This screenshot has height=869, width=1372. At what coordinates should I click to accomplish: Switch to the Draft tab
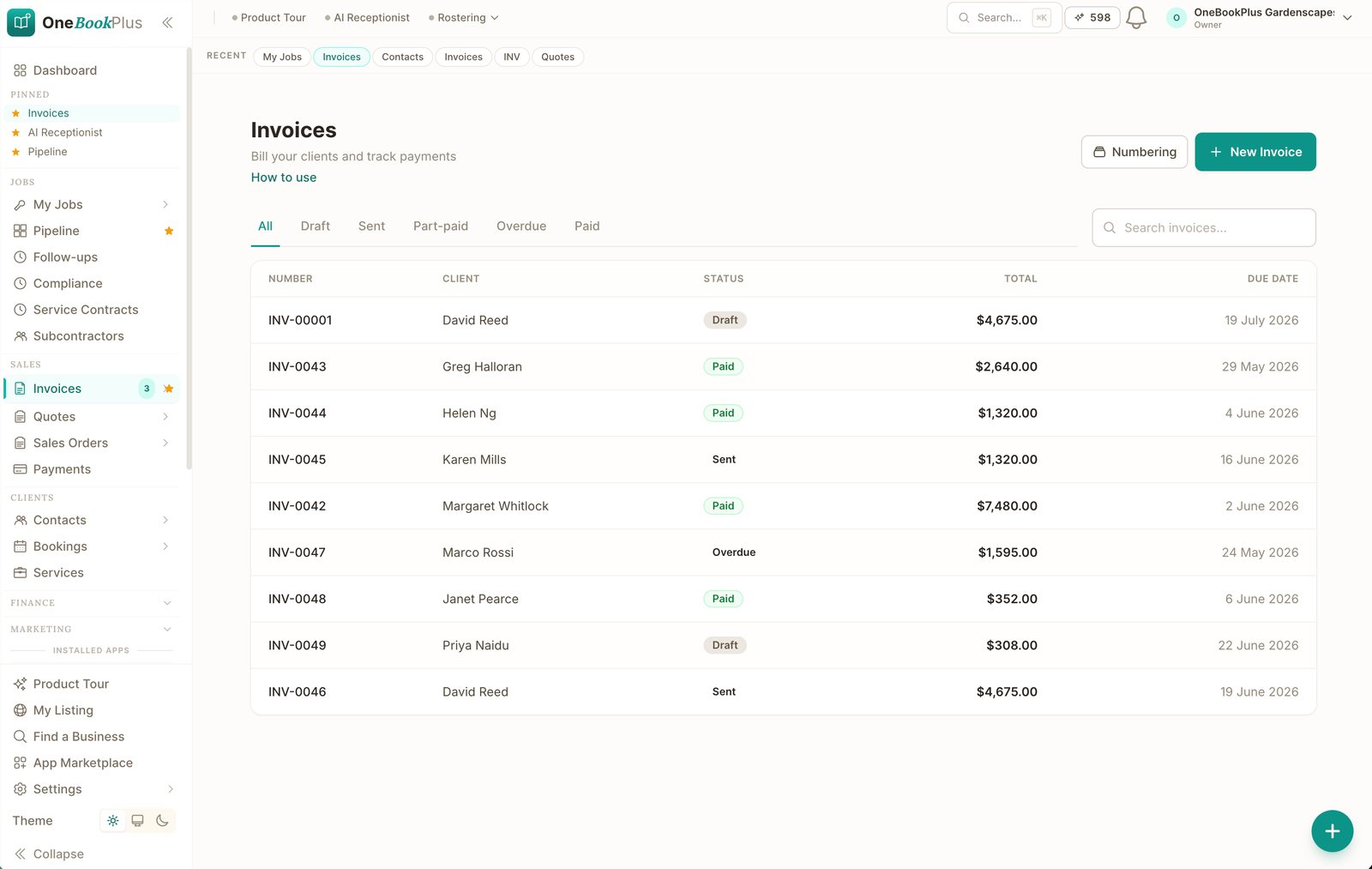click(316, 226)
